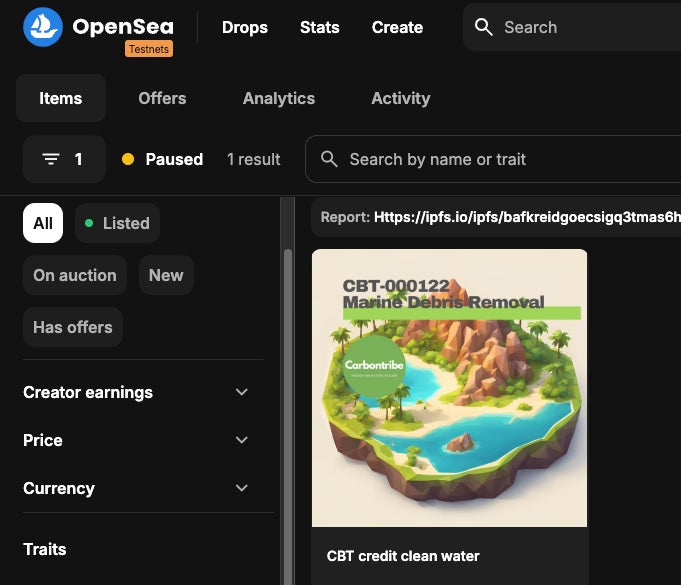
Task: Switch to the Items tab
Action: 61,98
